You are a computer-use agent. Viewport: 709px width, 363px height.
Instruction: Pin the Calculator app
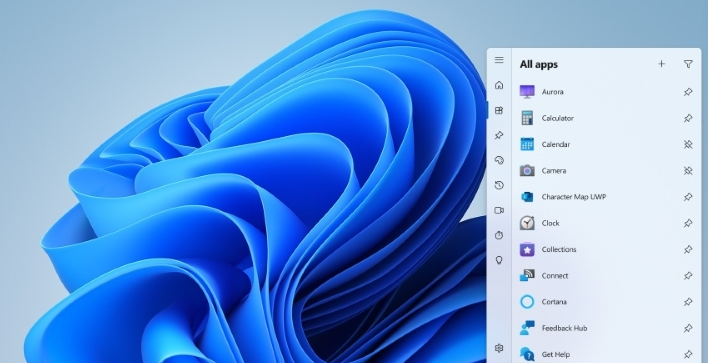pos(688,118)
